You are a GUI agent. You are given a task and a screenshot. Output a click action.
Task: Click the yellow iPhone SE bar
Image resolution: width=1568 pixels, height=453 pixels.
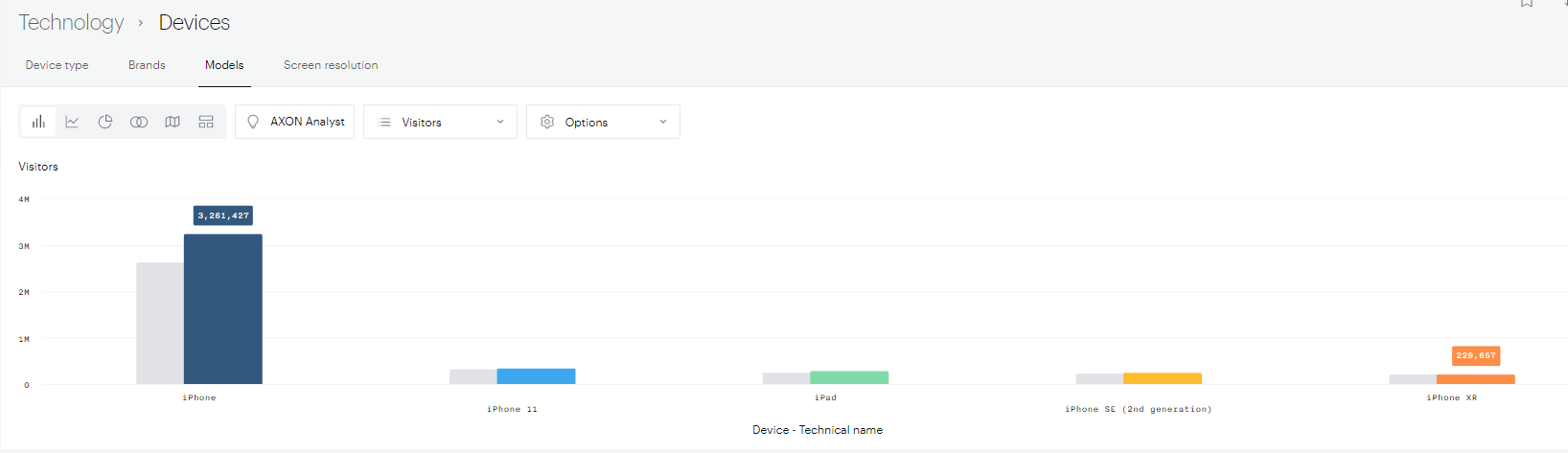(x=1162, y=378)
